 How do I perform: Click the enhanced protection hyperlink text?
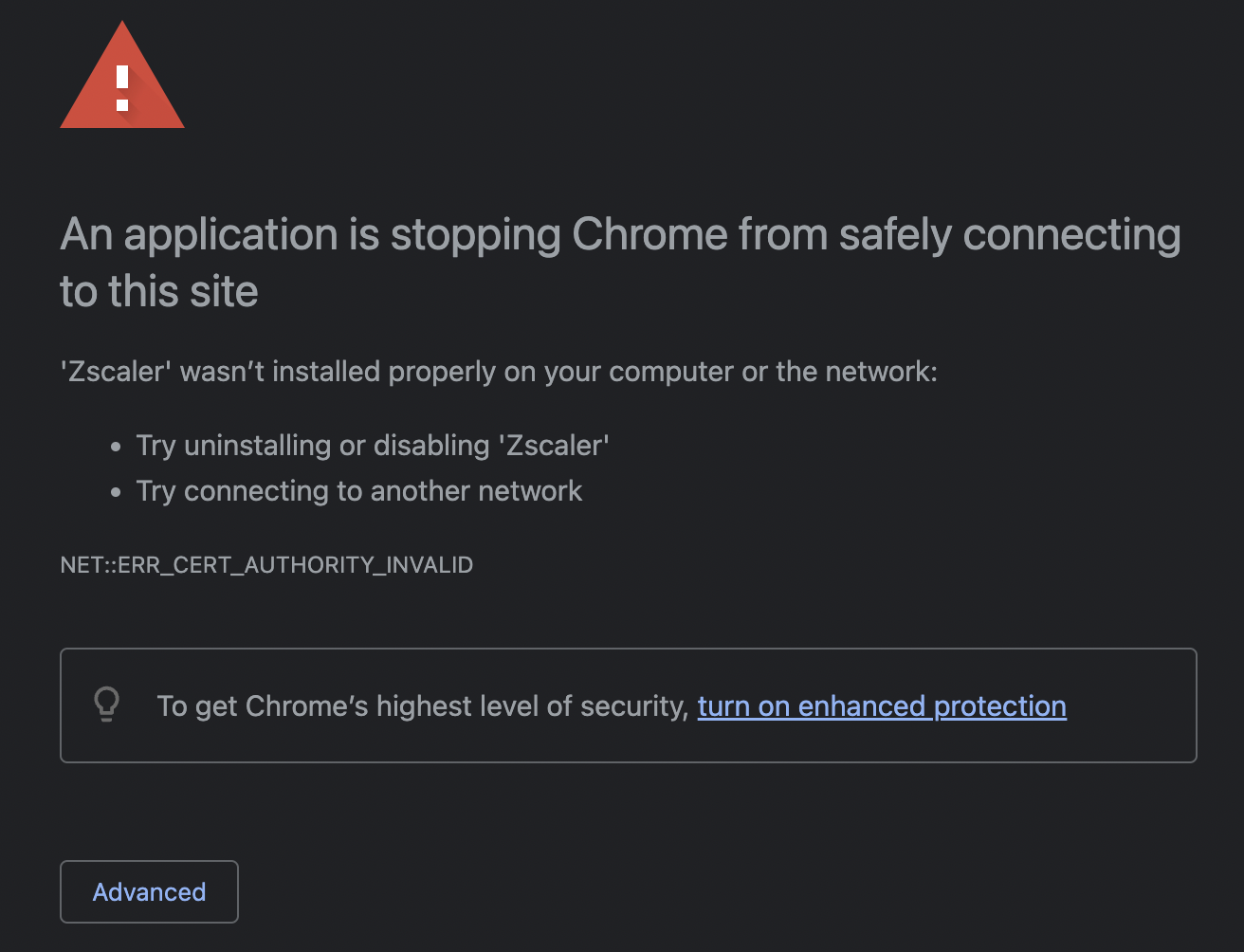click(x=881, y=705)
